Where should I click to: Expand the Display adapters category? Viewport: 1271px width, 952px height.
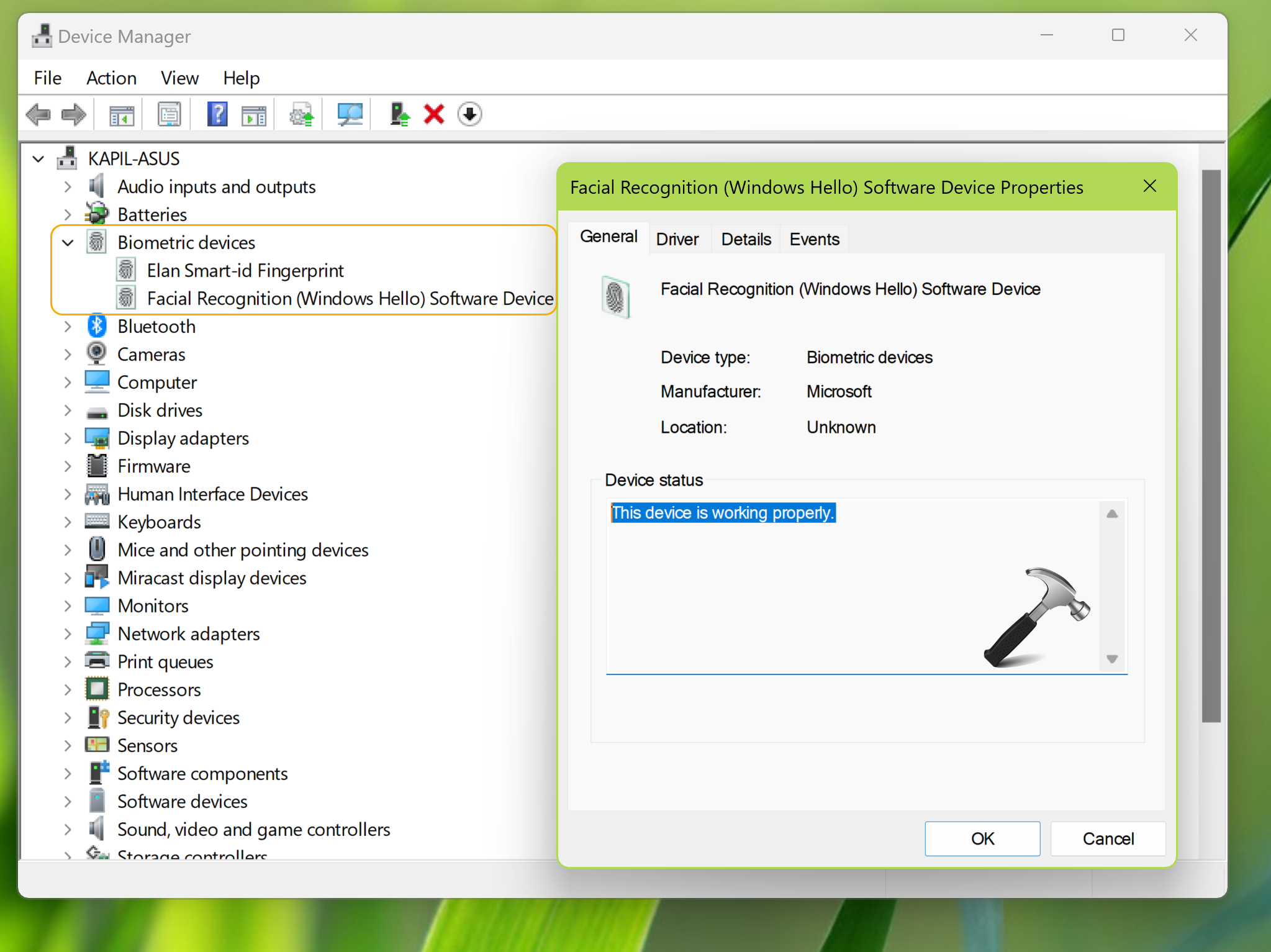click(68, 438)
